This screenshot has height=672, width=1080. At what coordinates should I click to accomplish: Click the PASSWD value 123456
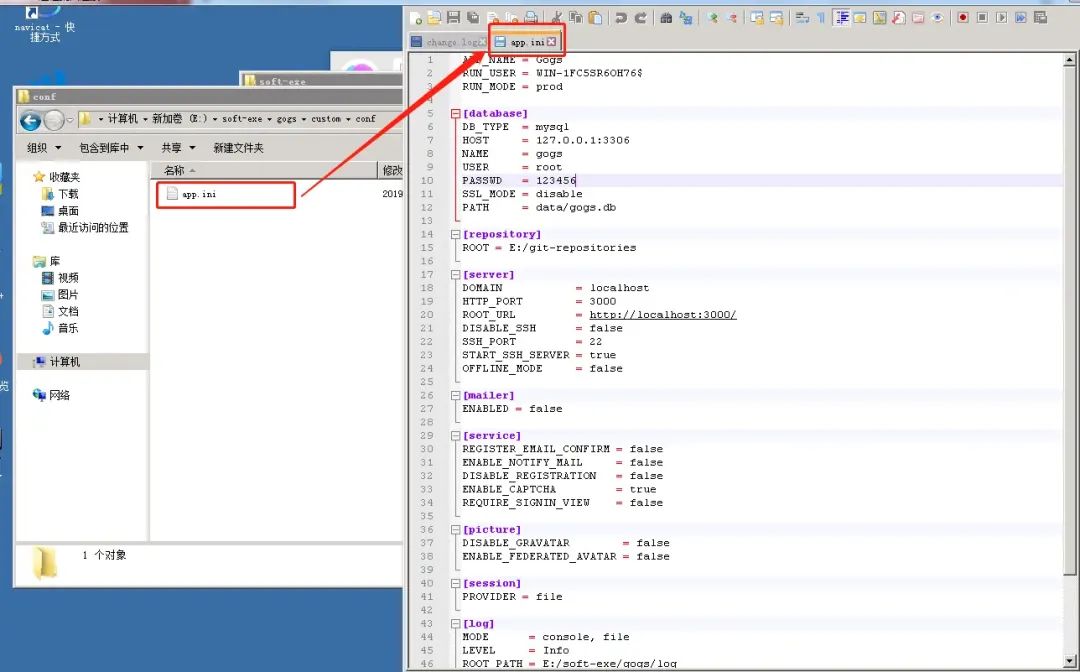[556, 180]
